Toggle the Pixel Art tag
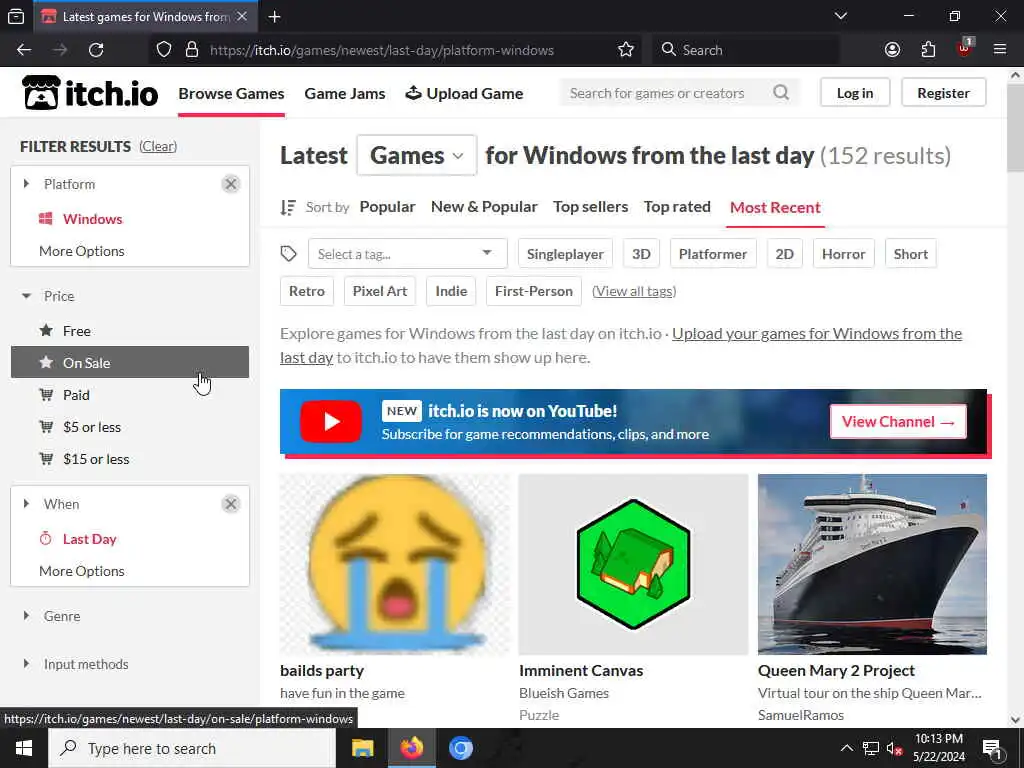The image size is (1024, 768). [379, 291]
